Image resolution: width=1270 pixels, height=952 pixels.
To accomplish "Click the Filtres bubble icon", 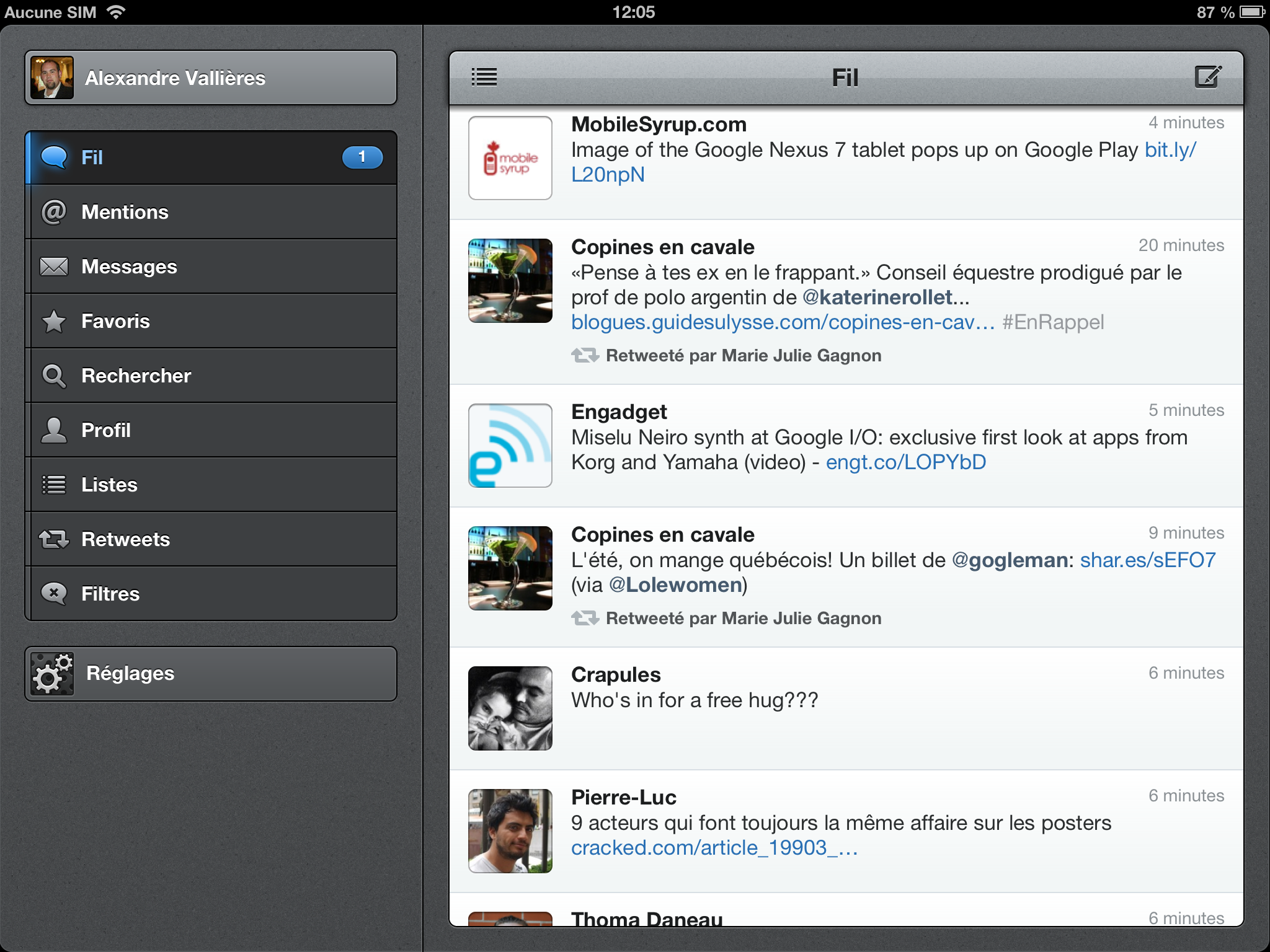I will pos(54,594).
